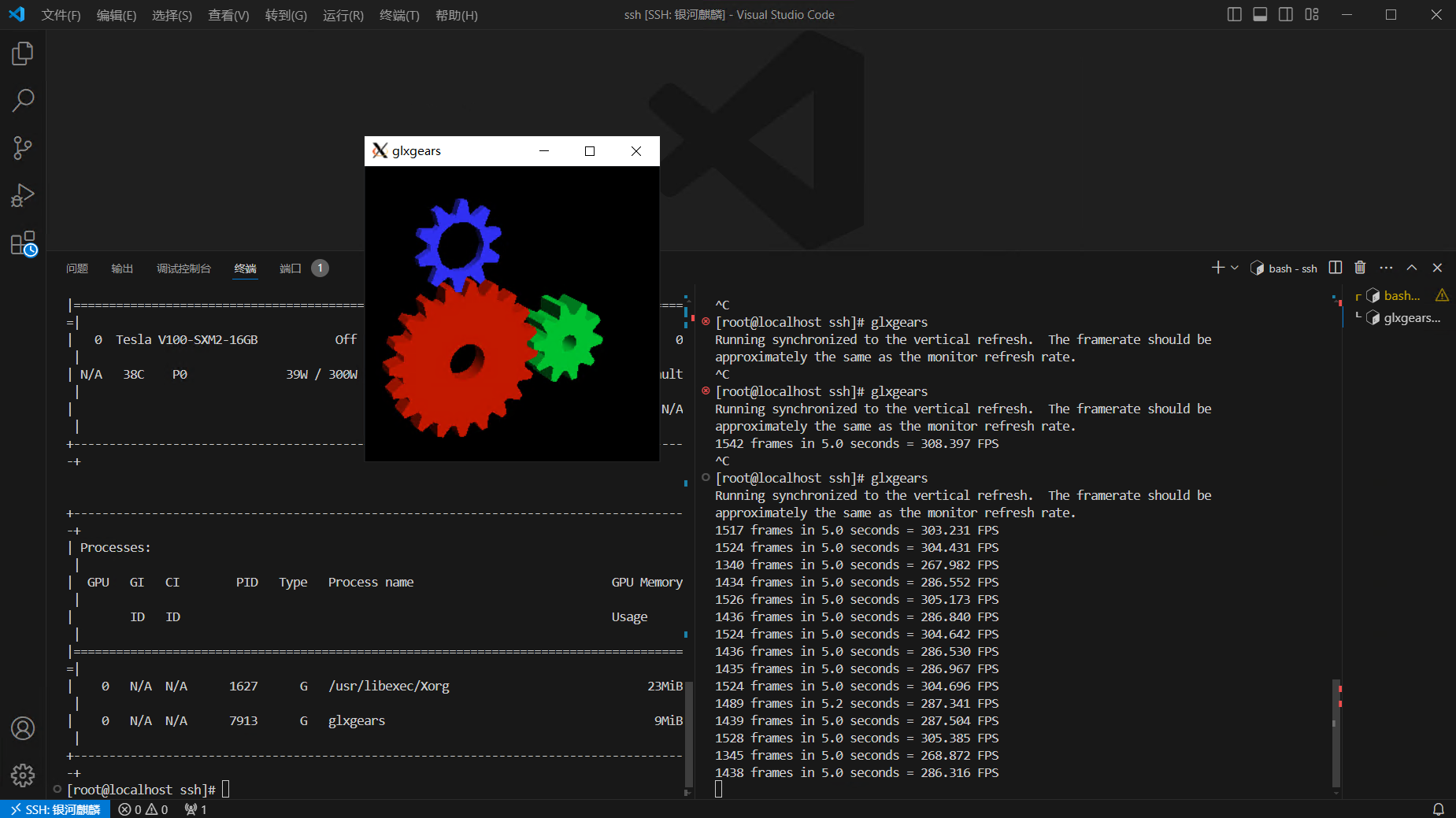Click the right terminal scrollbar
This screenshot has width=1456, height=818.
[1336, 732]
